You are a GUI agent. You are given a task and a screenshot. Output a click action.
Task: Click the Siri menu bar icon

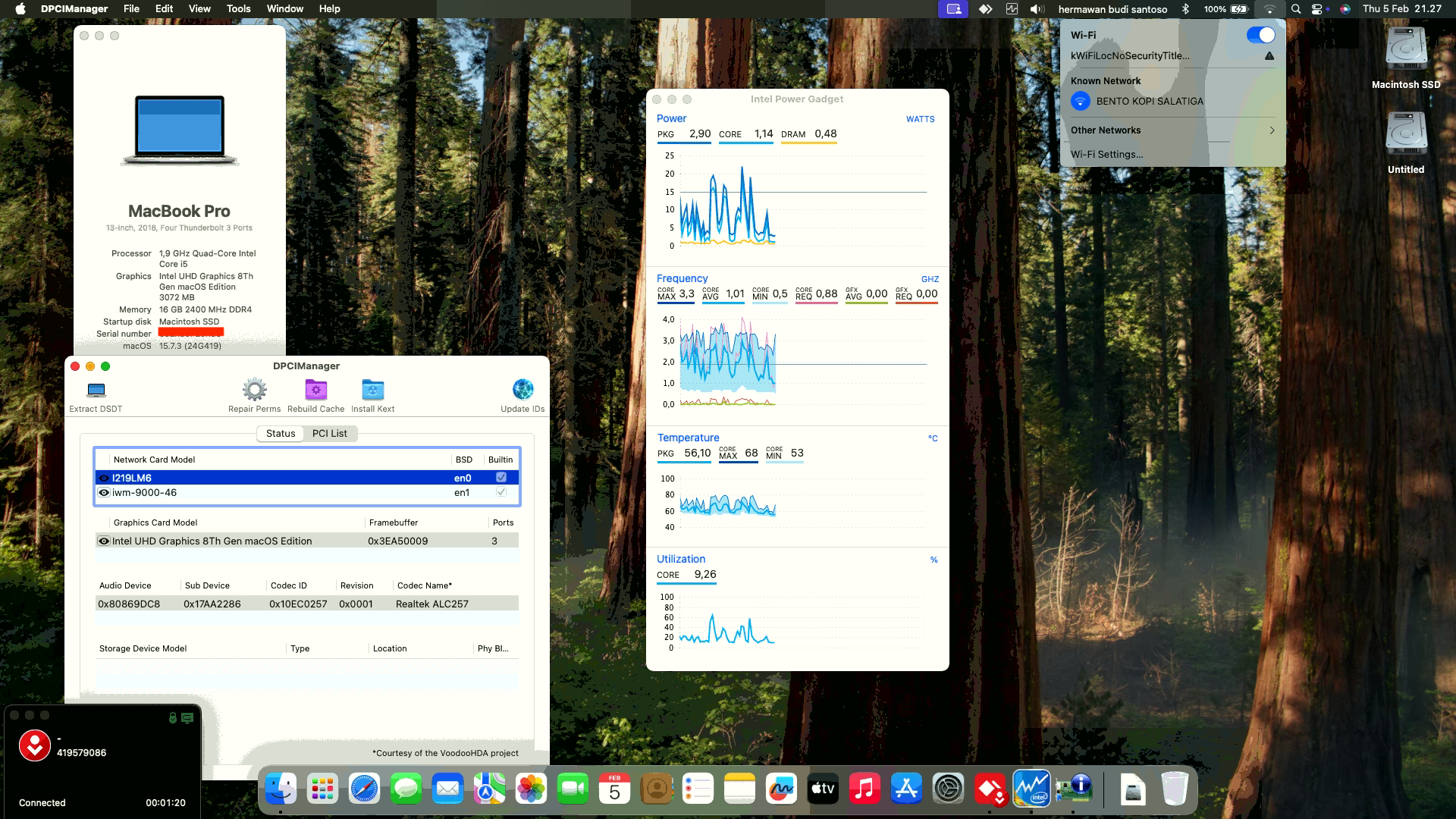(x=1345, y=9)
